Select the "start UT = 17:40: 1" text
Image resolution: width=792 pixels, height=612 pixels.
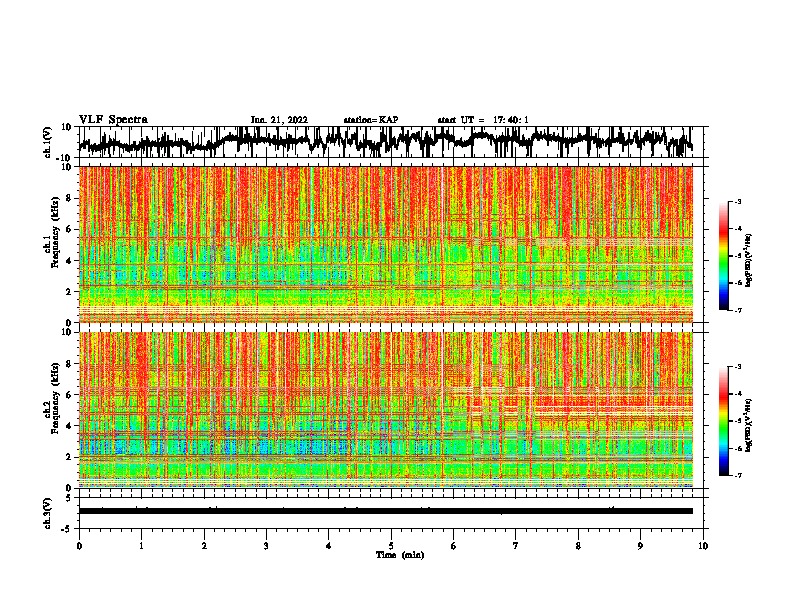(482, 120)
